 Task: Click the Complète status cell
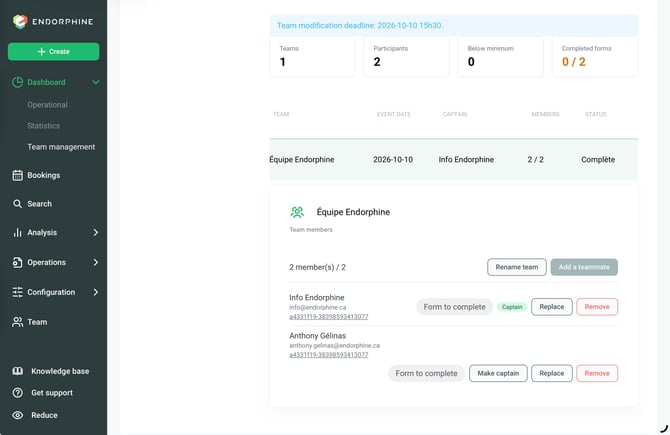pos(598,159)
